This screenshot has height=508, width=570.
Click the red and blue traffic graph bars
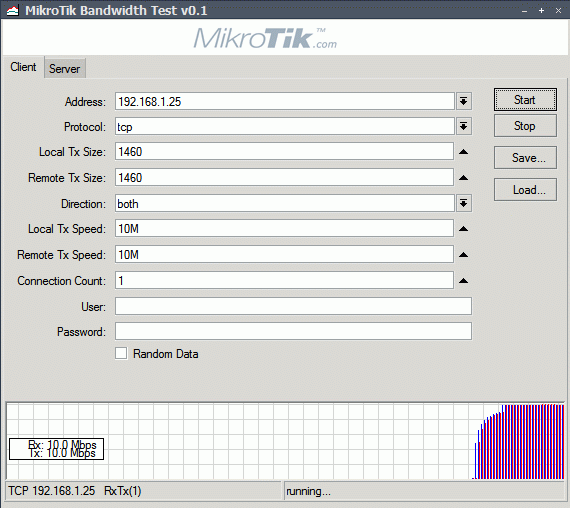point(518,442)
